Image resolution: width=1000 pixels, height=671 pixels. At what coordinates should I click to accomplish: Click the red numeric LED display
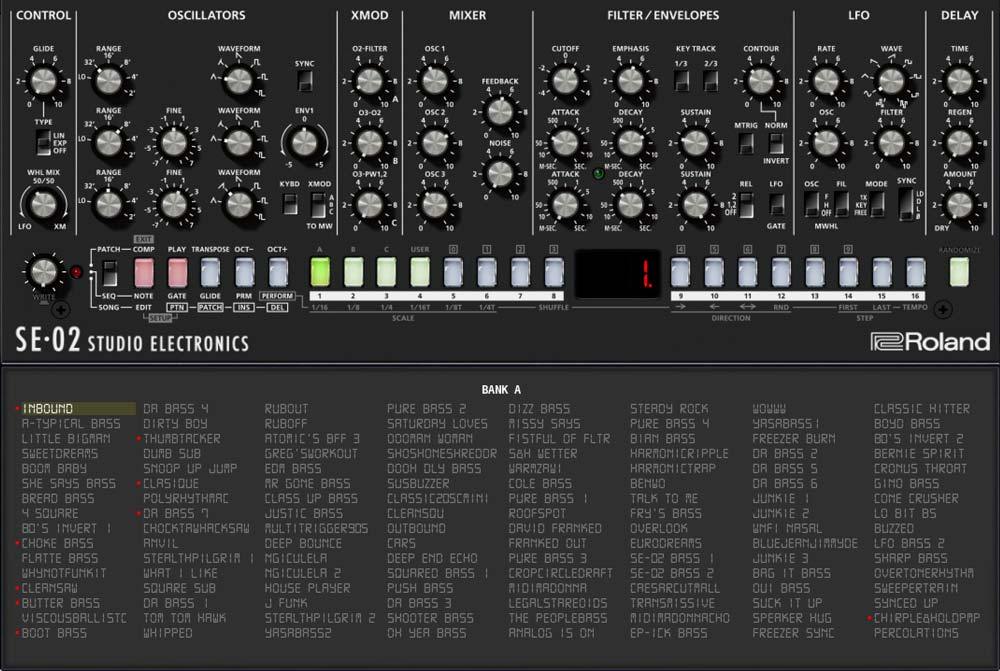pyautogui.click(x=617, y=274)
